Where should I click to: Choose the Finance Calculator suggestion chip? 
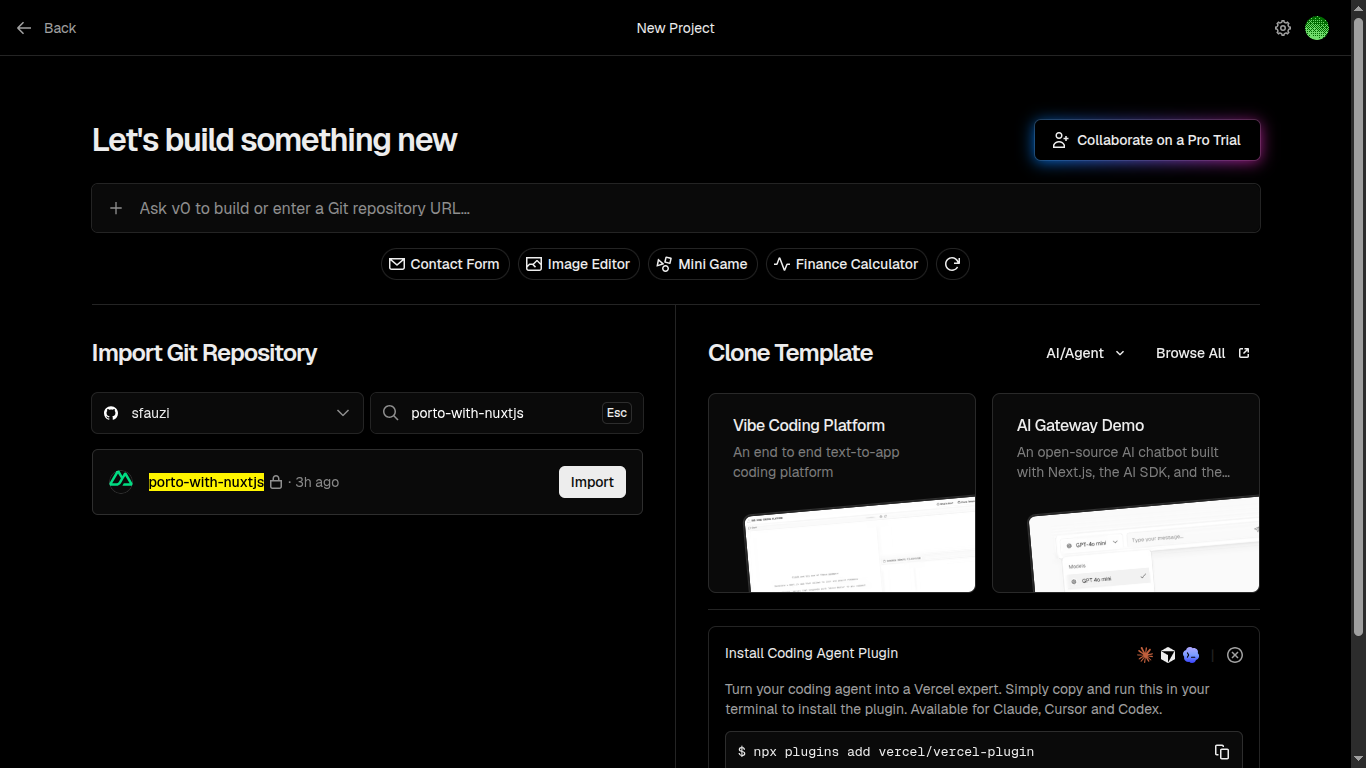pos(847,264)
